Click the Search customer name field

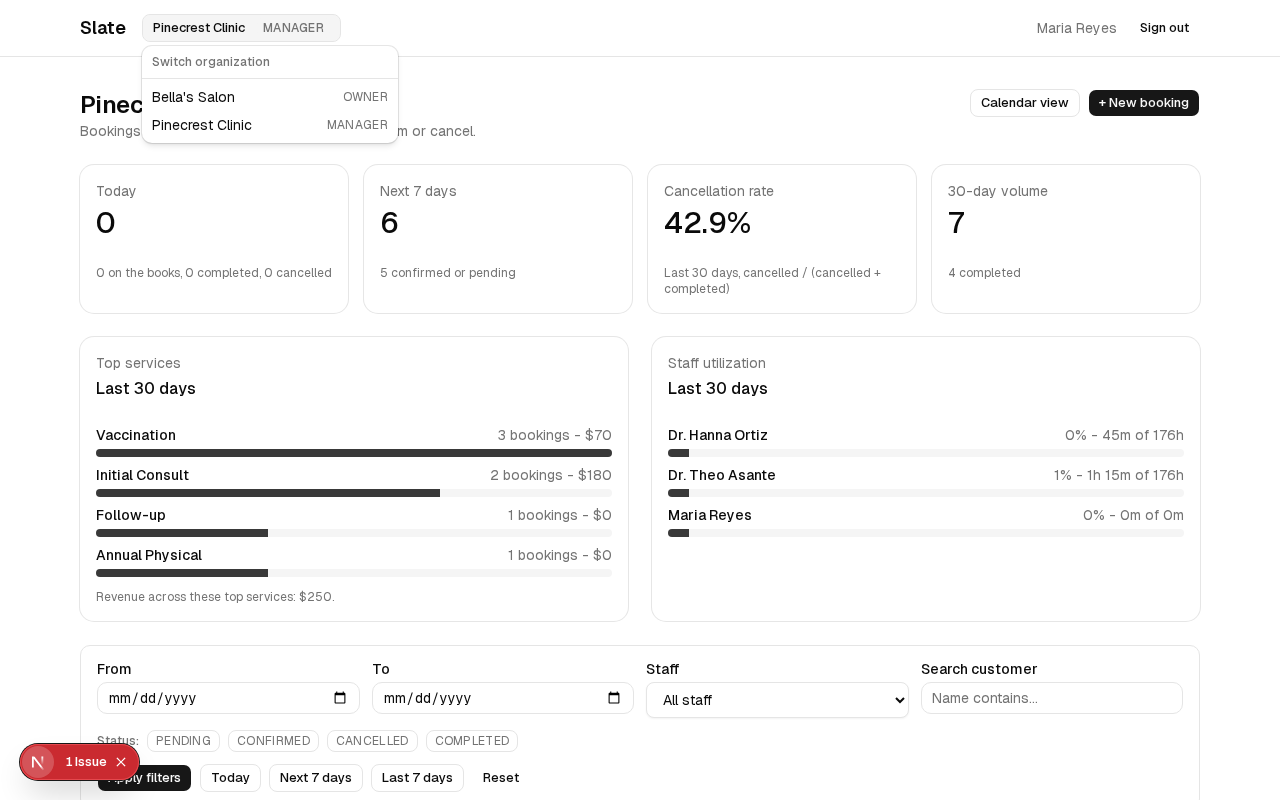point(1052,698)
